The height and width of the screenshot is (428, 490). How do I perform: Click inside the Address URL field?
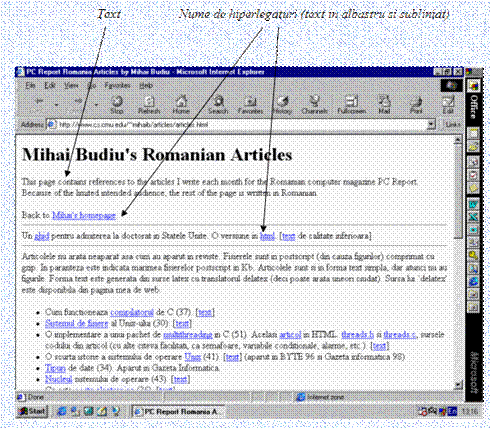pos(237,125)
